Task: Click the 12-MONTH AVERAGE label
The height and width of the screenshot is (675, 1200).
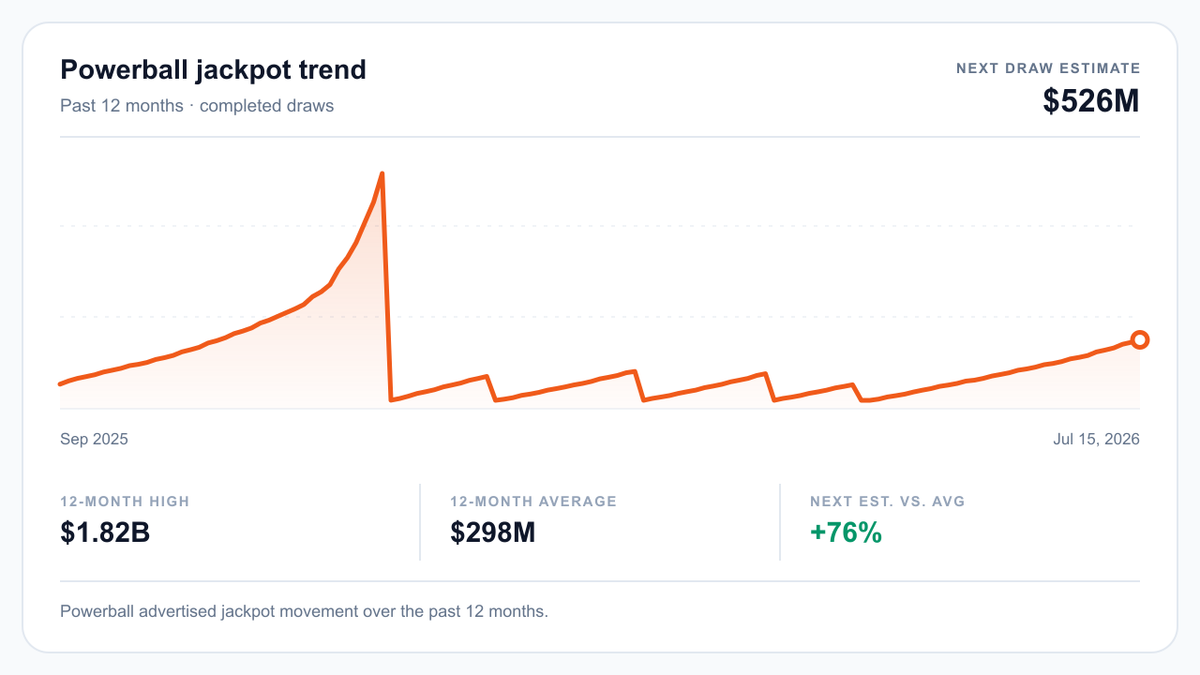Action: coord(533,501)
